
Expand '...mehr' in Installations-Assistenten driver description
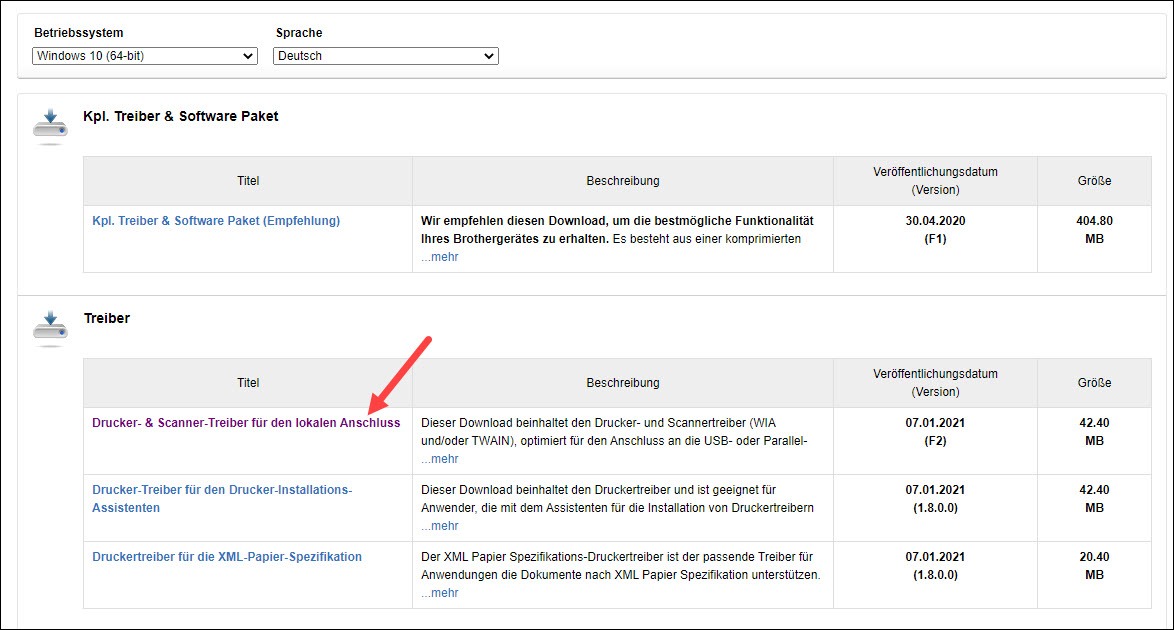click(439, 526)
